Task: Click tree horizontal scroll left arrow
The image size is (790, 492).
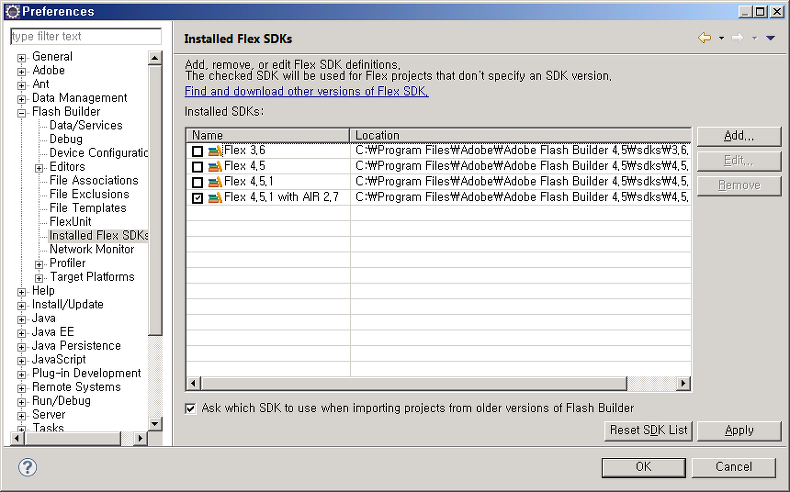Action: 17,439
